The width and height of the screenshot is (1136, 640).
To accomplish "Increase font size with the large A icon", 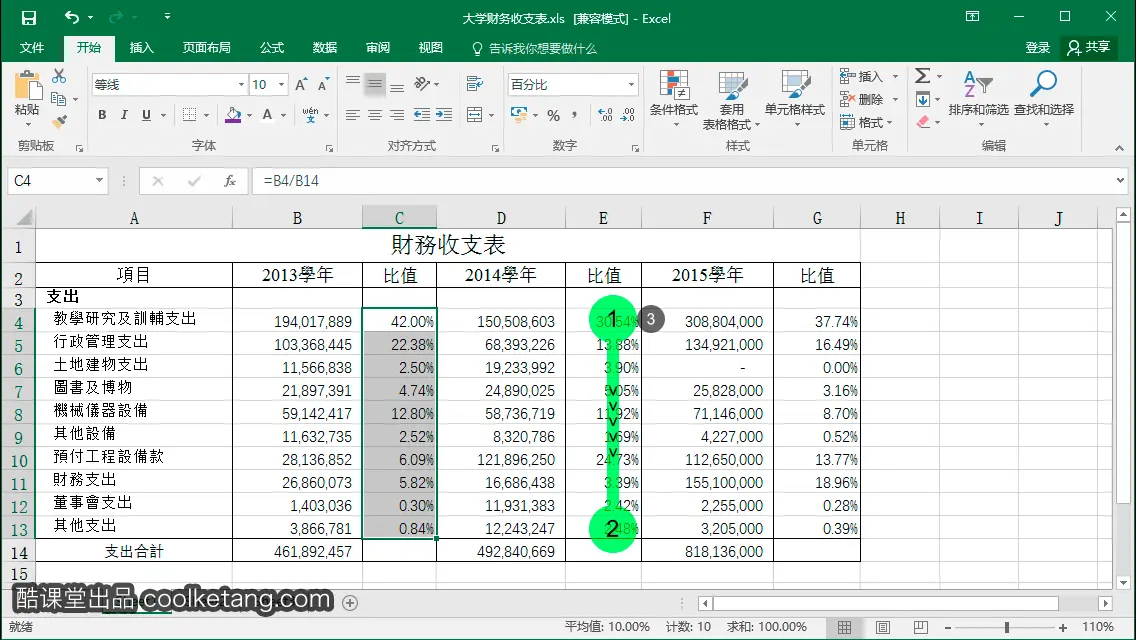I will 301,85.
